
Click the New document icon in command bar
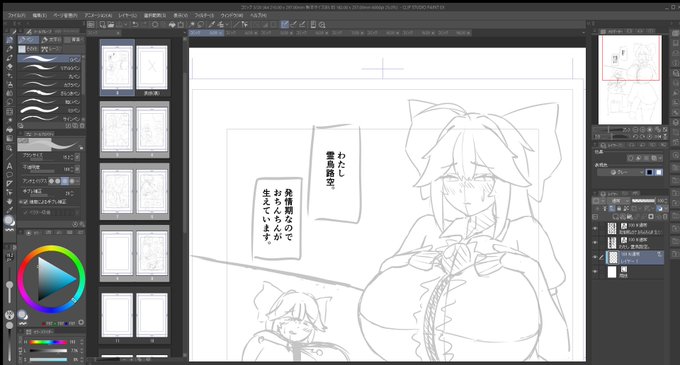coord(102,25)
